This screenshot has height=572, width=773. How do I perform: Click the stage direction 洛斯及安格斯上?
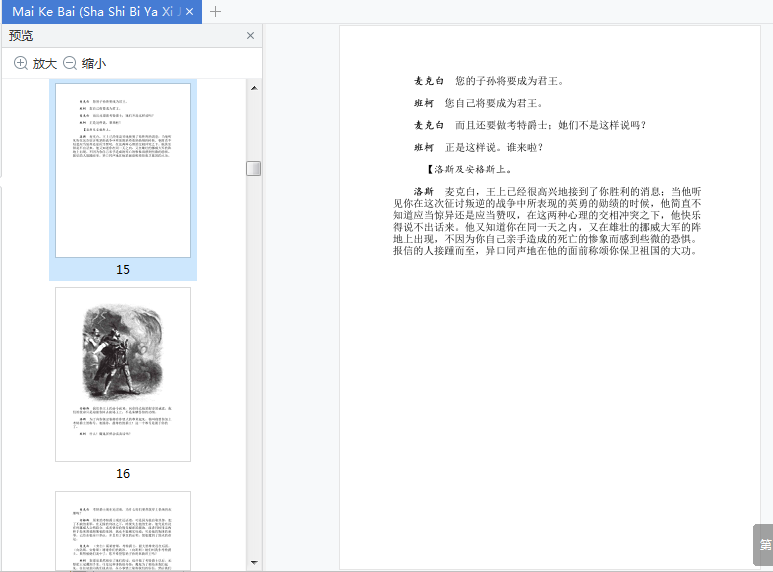point(470,170)
